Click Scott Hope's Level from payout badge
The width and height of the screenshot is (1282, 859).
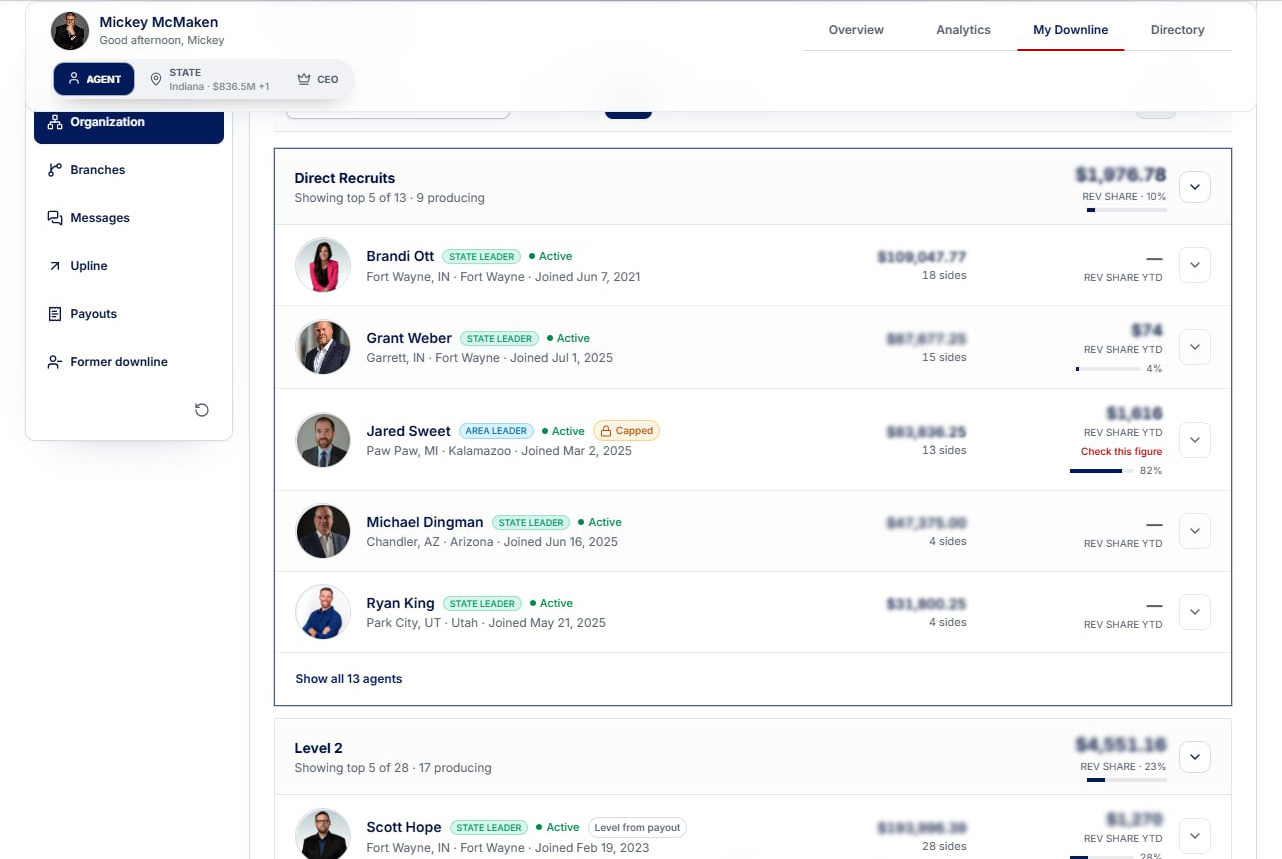coord(637,827)
